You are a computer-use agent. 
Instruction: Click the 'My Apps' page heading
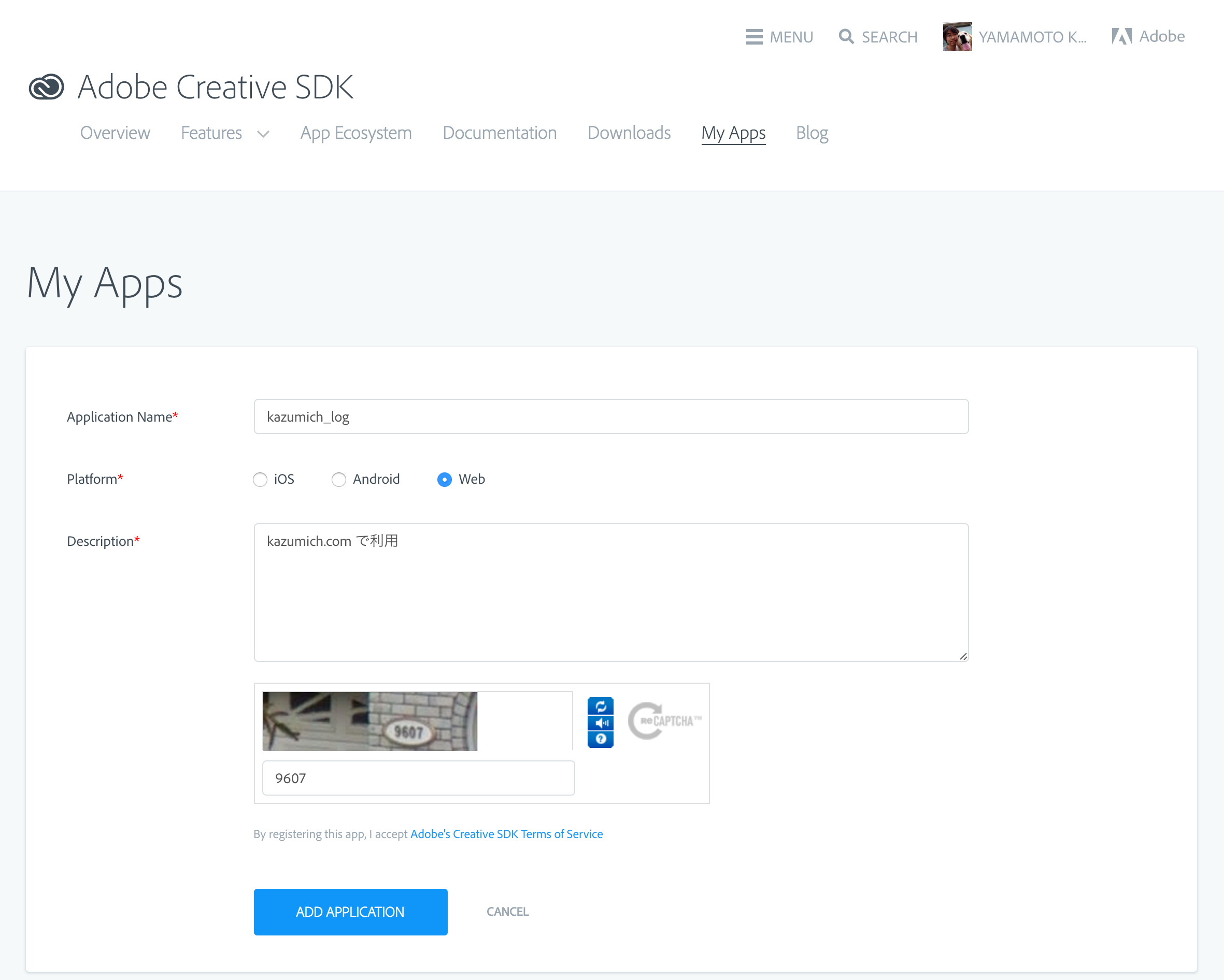[105, 284]
